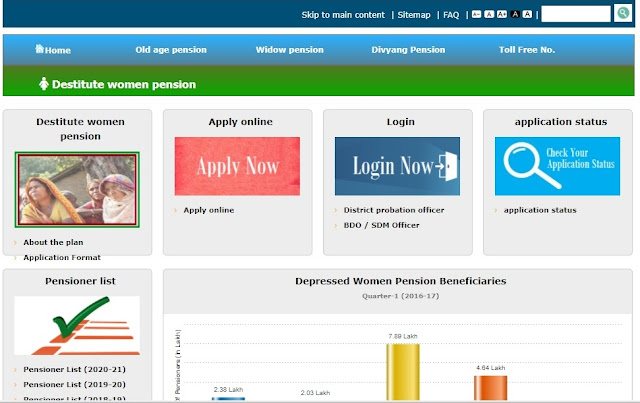The height and width of the screenshot is (403, 640).
Task: Click the destitute women photo thumbnail
Action: coord(77,189)
